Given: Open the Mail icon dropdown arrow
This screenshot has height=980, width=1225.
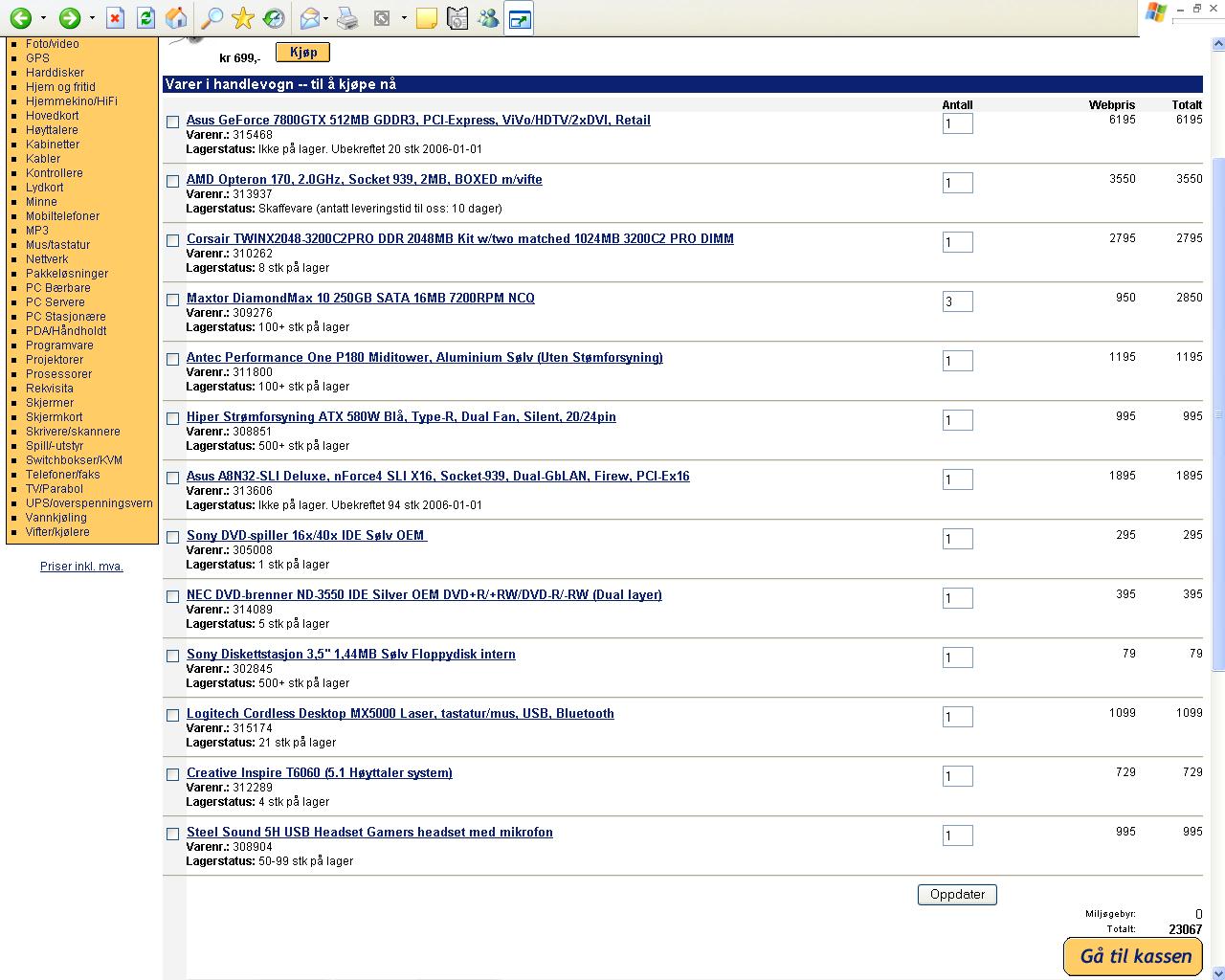Looking at the screenshot, I should coord(326,18).
